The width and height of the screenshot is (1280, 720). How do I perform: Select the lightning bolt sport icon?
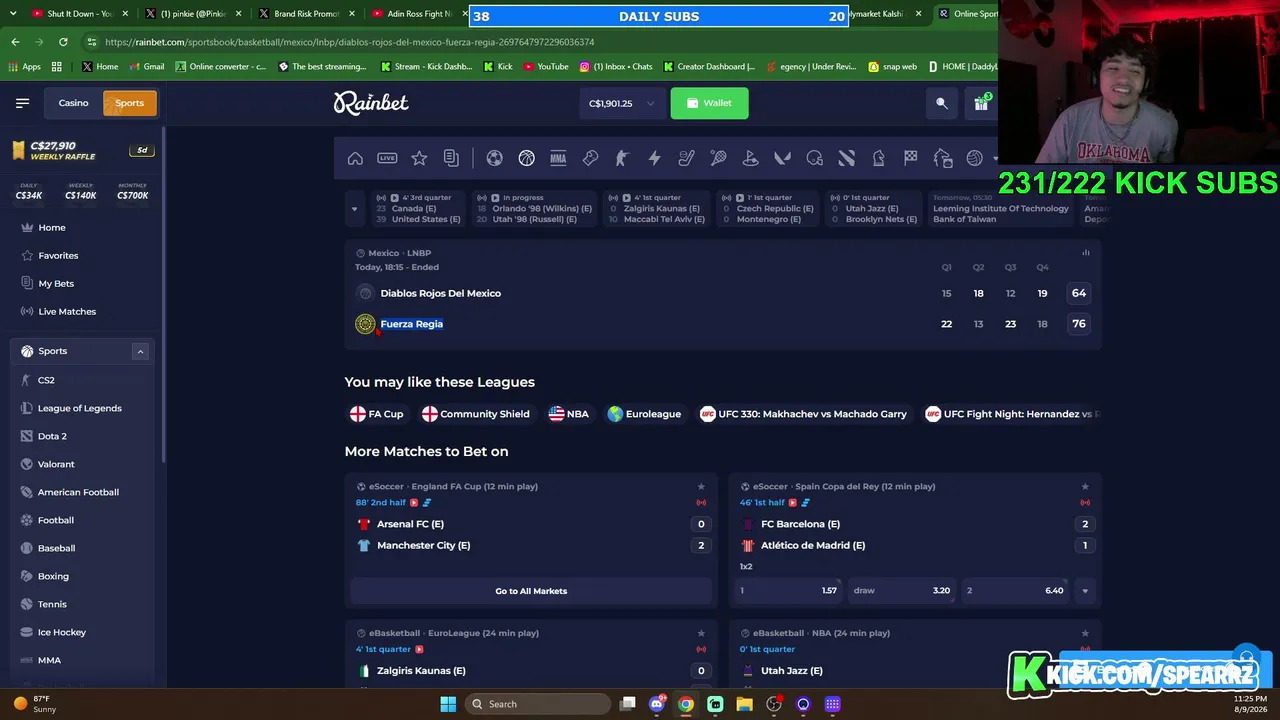coord(654,158)
